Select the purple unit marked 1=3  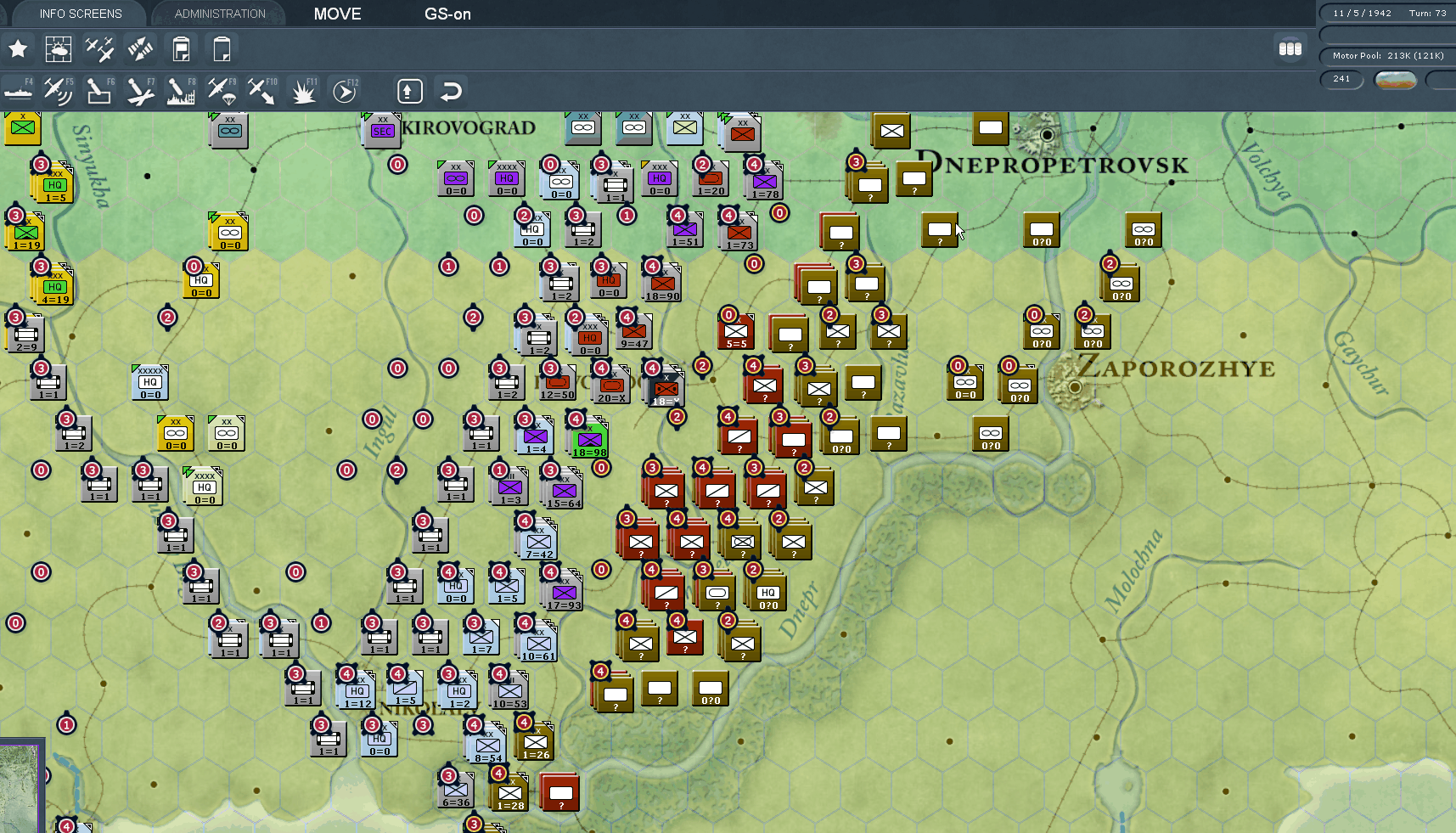(x=509, y=487)
